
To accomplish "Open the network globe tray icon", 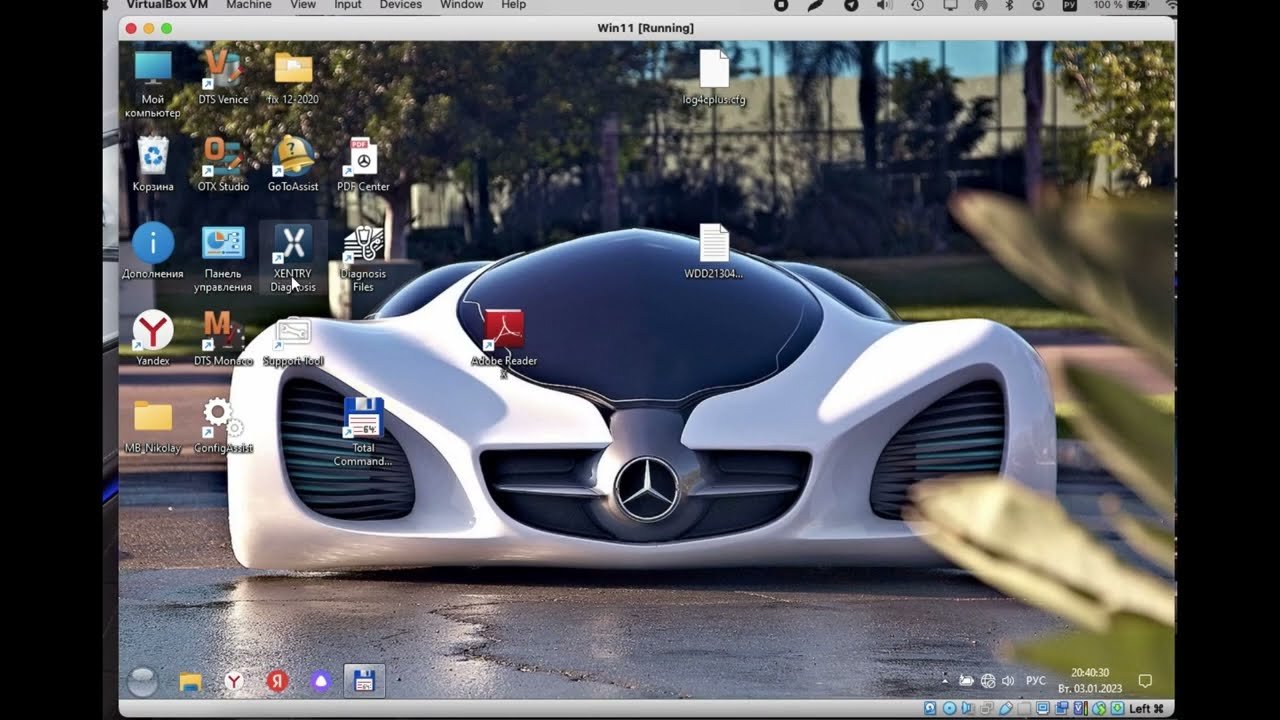I will (x=988, y=681).
